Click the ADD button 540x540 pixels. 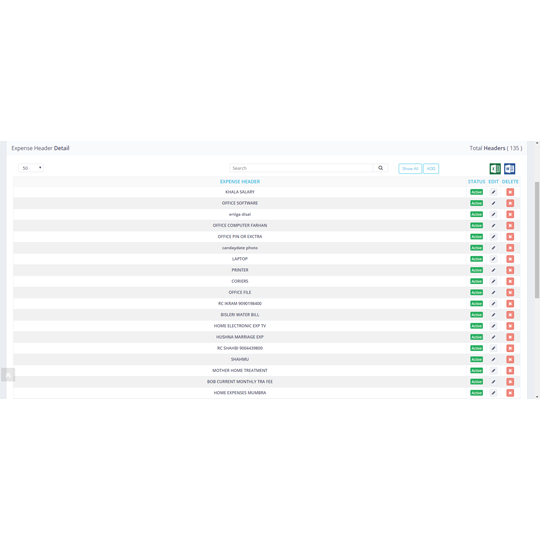(431, 168)
